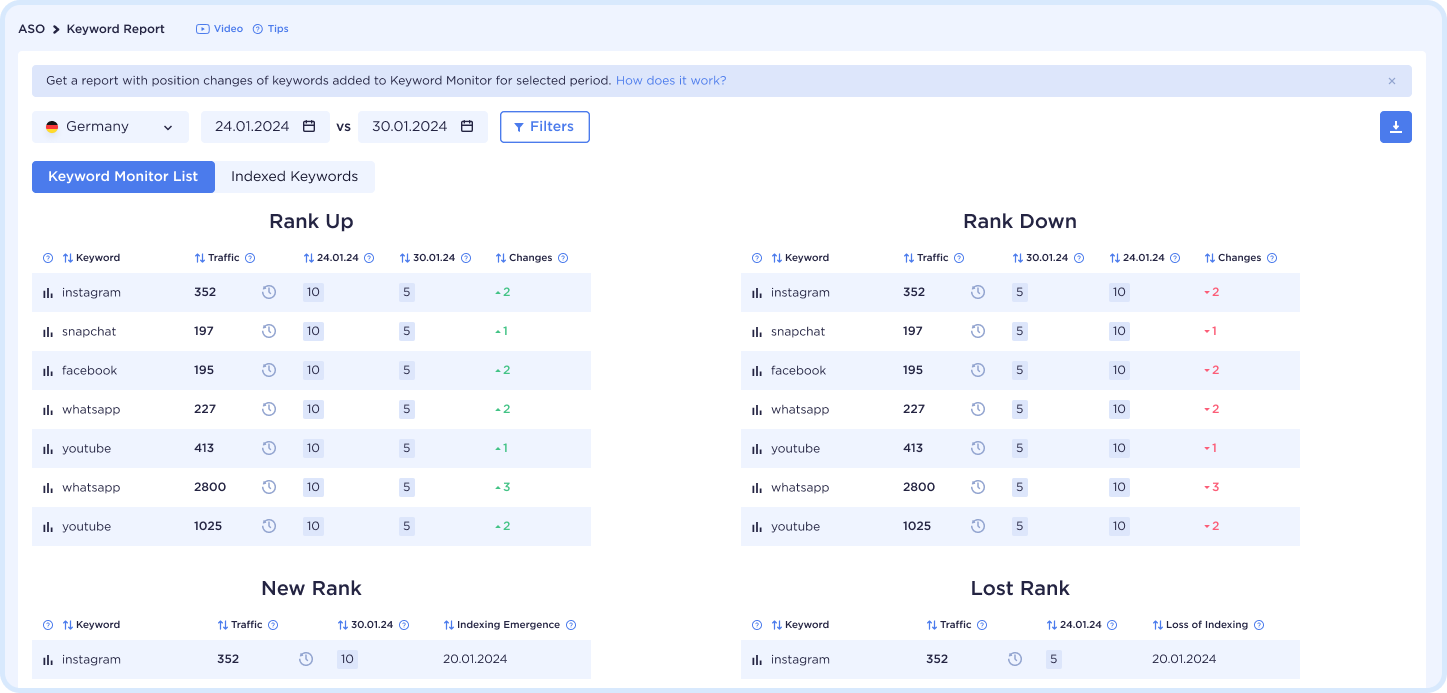This screenshot has width=1447, height=693.
Task: Open the 30.01.2024 date picker
Action: pyautogui.click(x=422, y=127)
